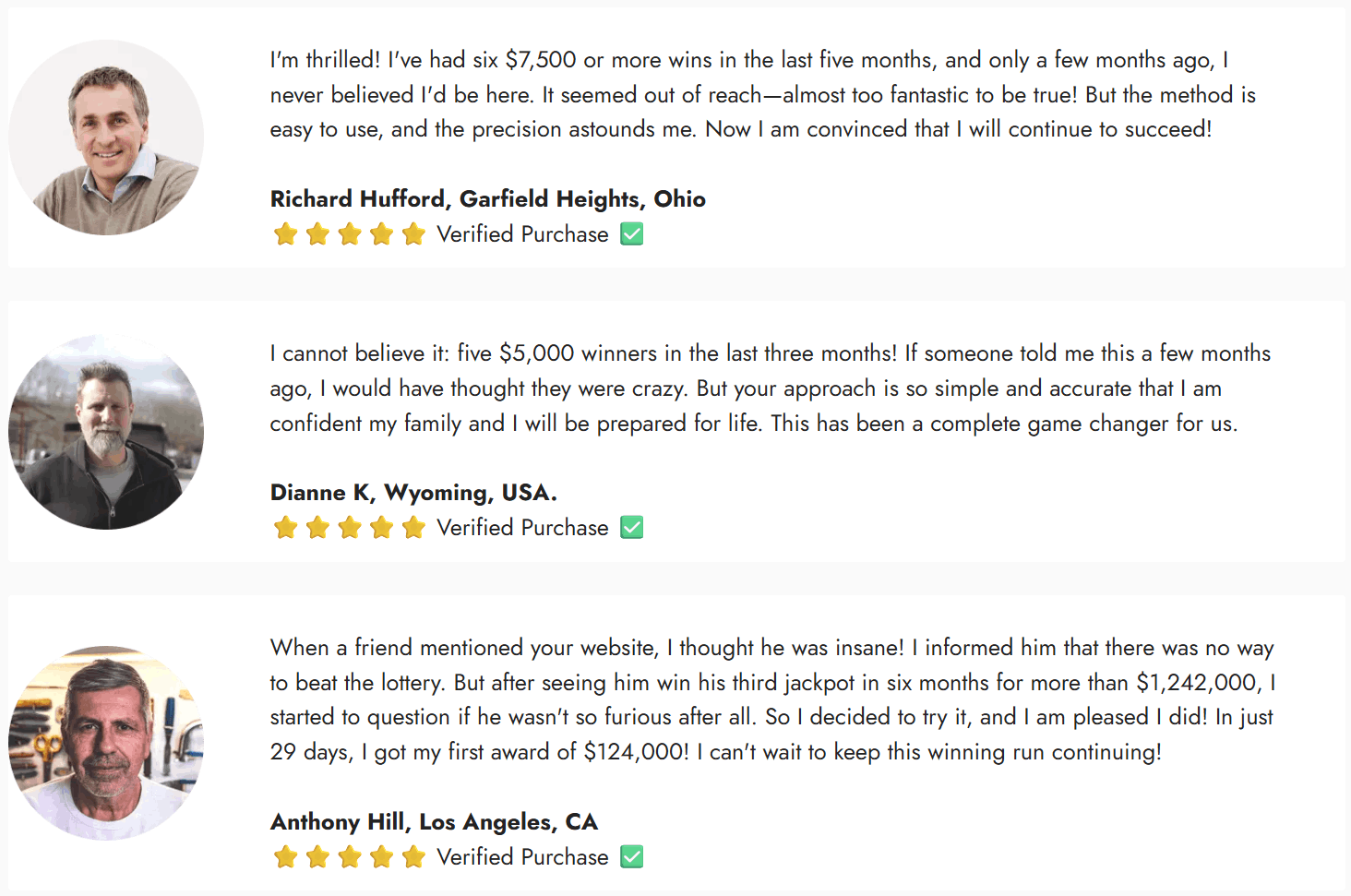Click the green checkmark beside Dianne K's Verified Purchase
The image size is (1351, 896).
click(x=632, y=528)
